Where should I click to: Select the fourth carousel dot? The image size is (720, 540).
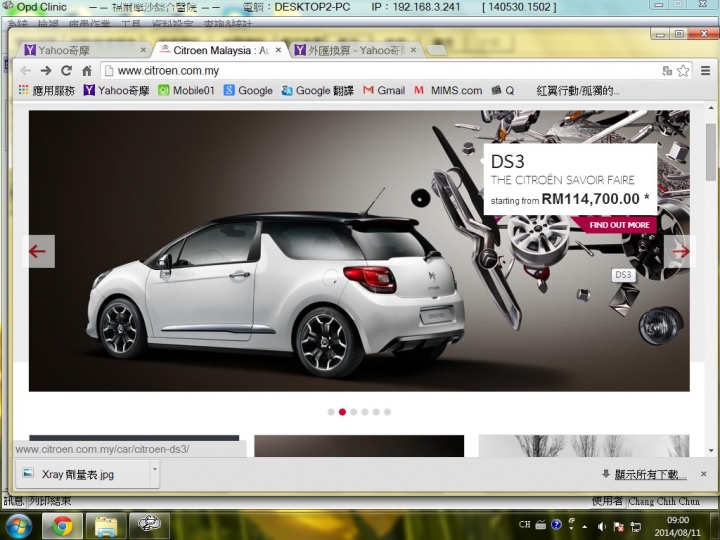[365, 412]
